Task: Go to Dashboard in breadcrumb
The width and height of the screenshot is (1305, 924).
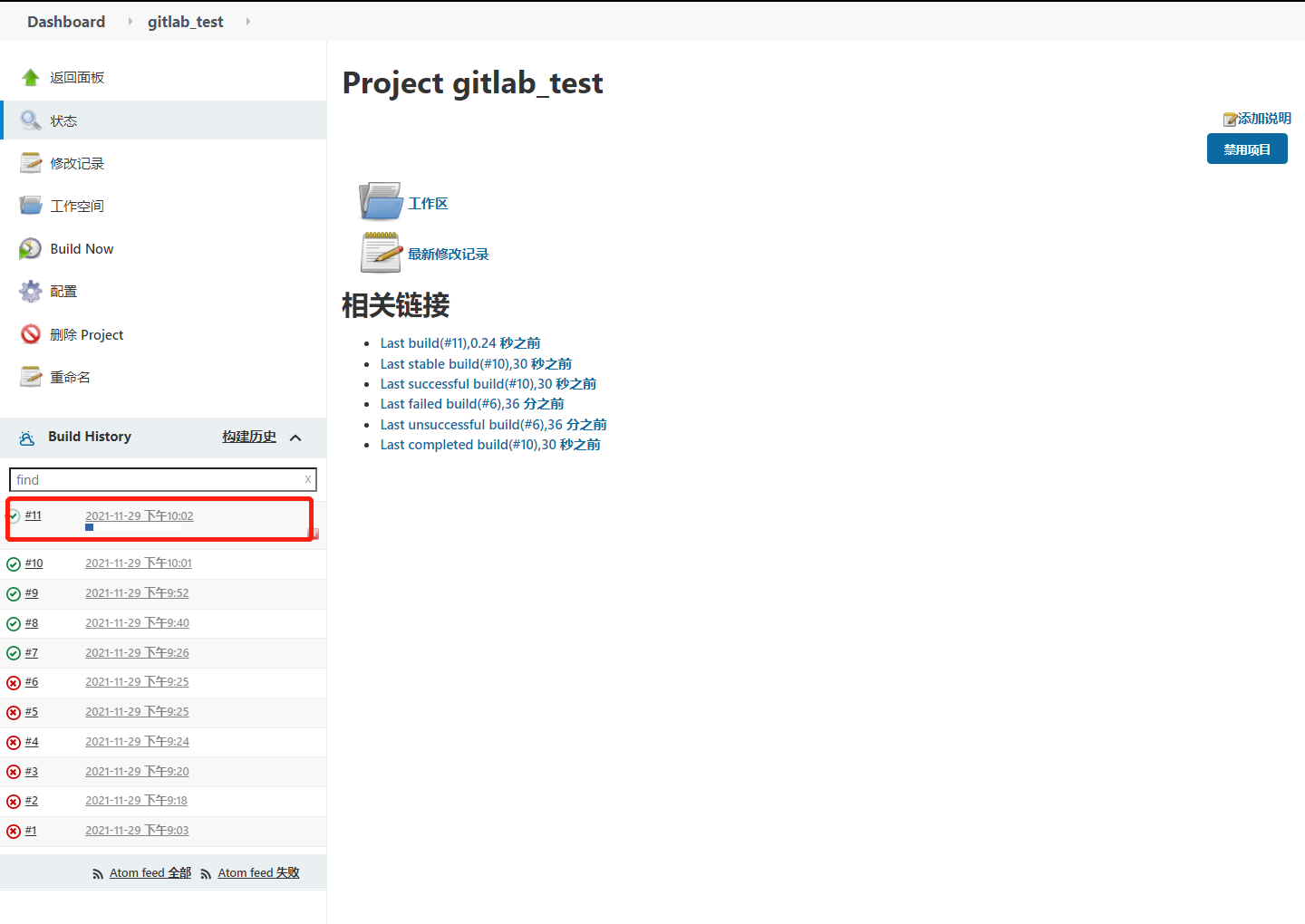Action: (66, 22)
